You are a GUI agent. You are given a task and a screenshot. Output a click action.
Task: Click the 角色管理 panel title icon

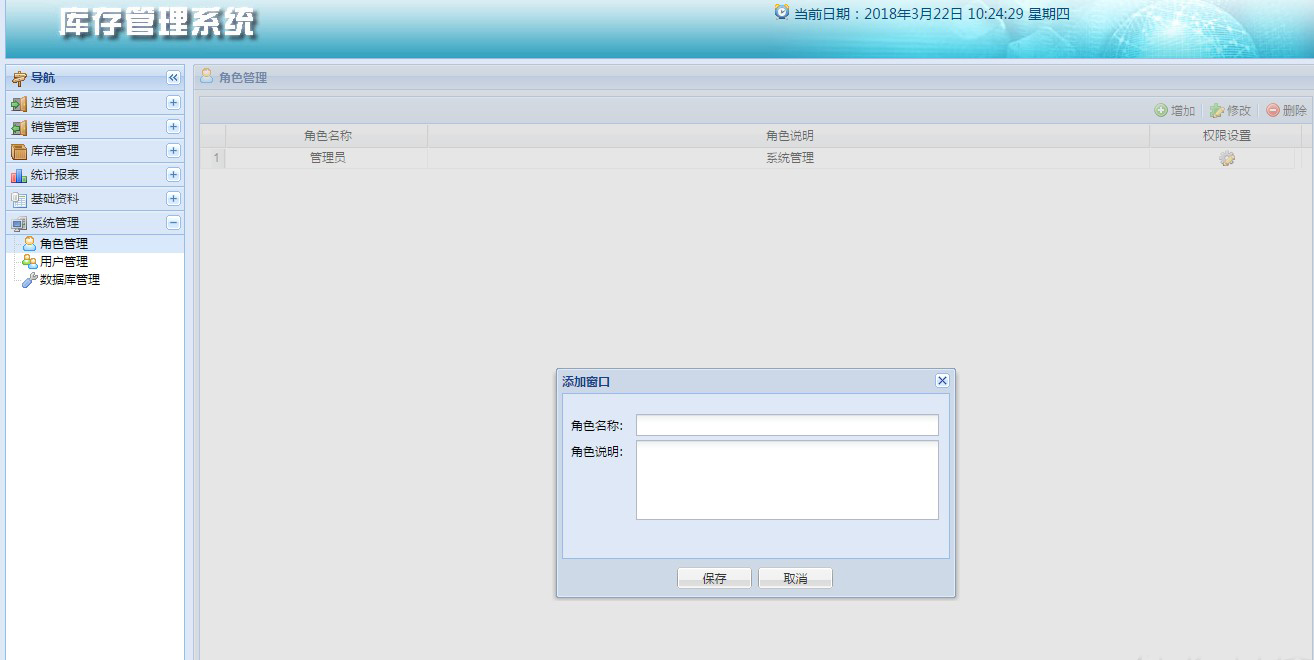(x=207, y=75)
